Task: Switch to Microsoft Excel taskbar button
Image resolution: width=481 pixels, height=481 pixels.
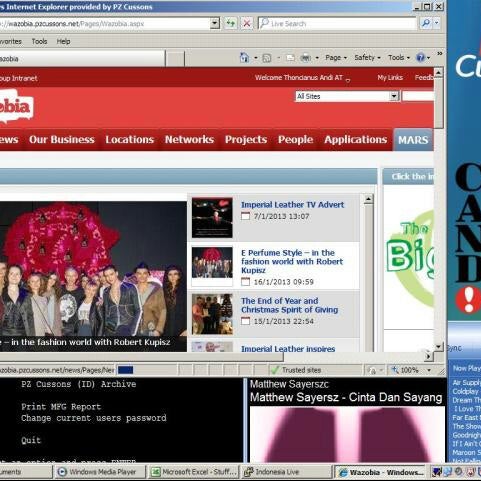Action: (195, 472)
